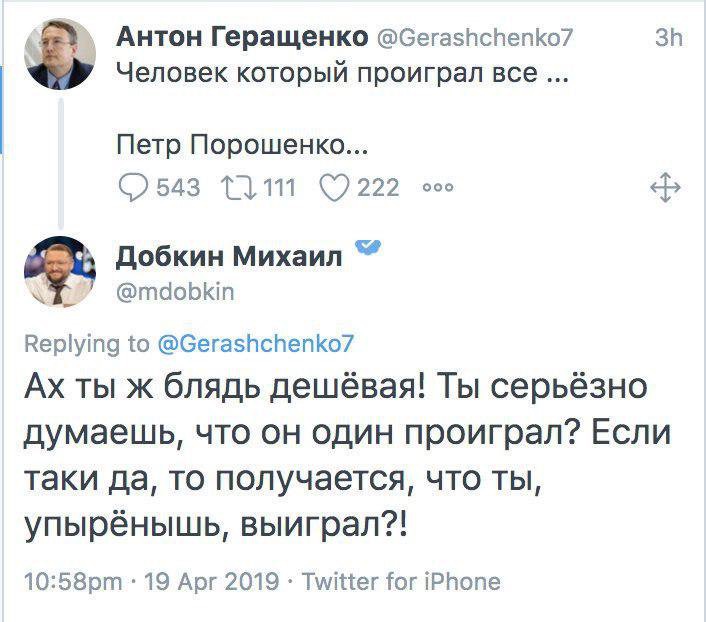The image size is (706, 622).
Task: Like the tweet via heart icon
Action: click(x=335, y=187)
